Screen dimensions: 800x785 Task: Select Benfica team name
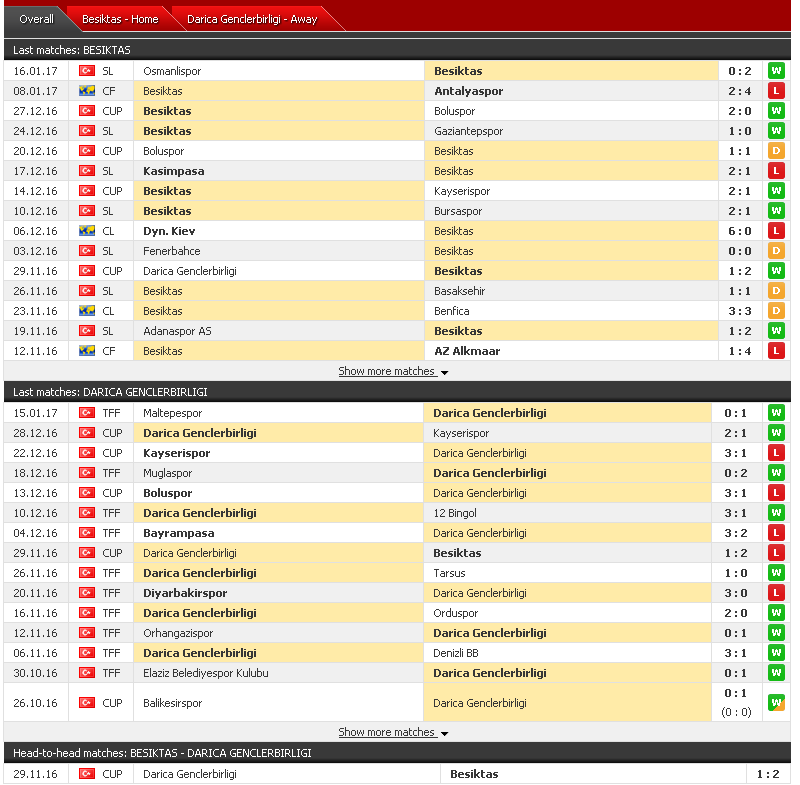point(452,311)
